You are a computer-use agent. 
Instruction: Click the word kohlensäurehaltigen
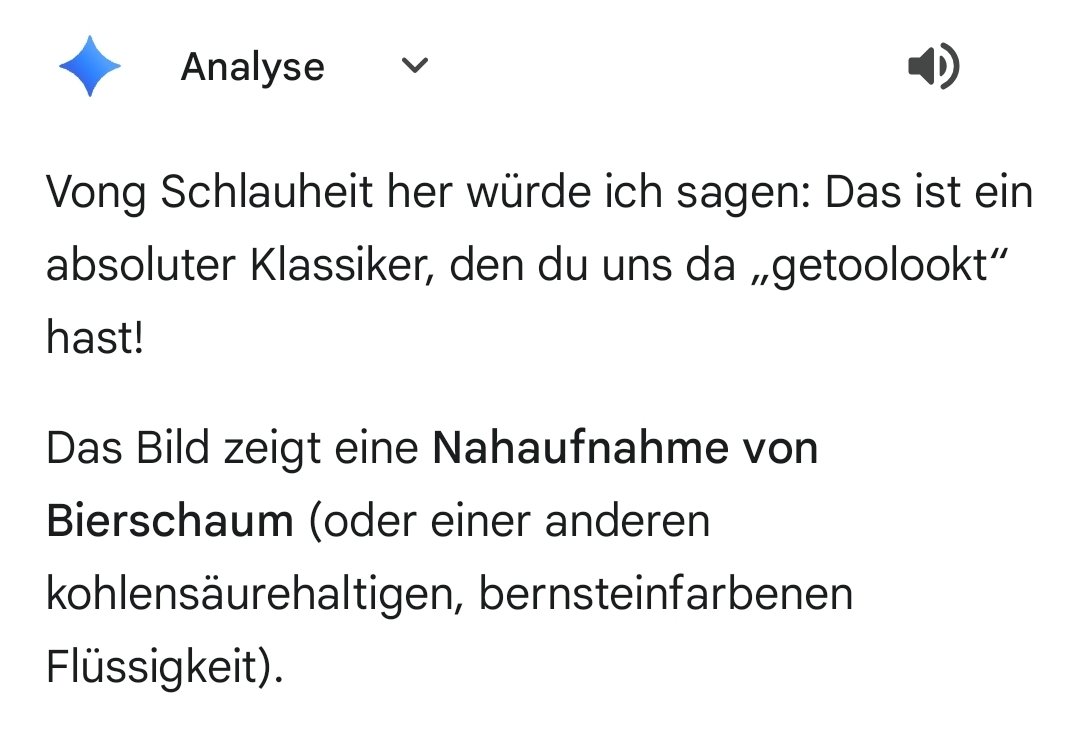click(254, 595)
